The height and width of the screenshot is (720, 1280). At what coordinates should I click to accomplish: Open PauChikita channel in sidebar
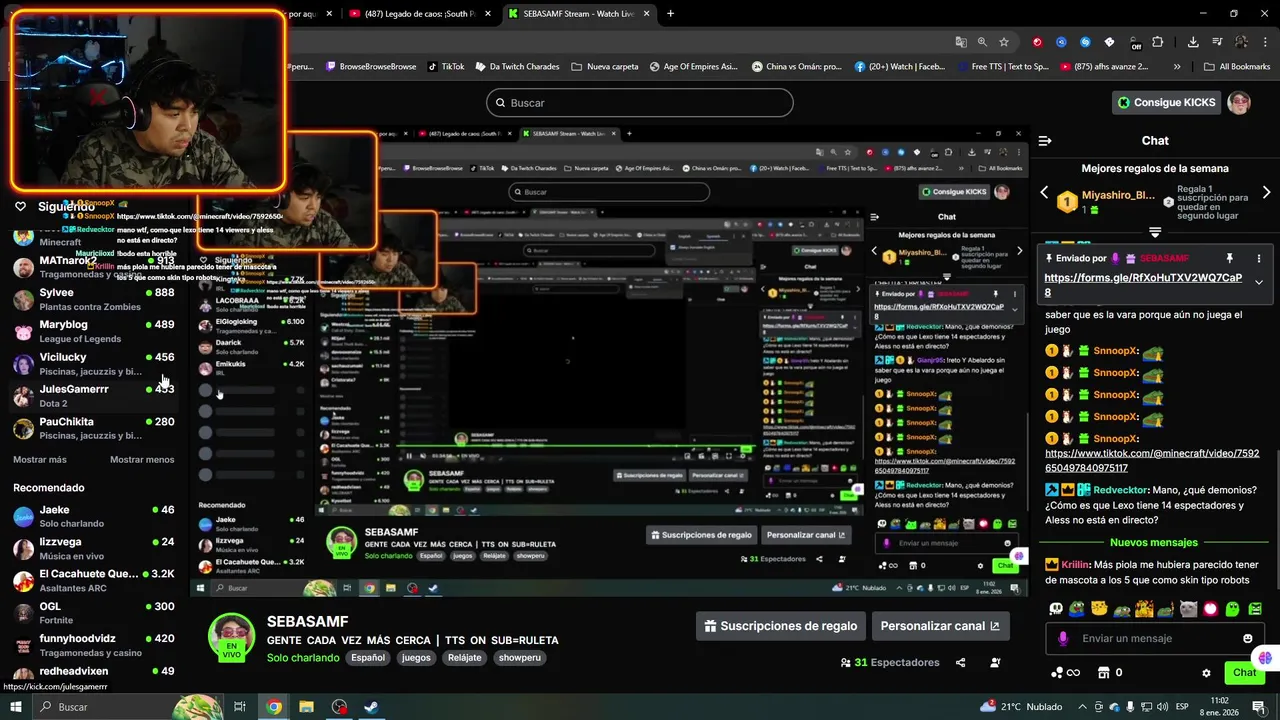pyautogui.click(x=94, y=428)
